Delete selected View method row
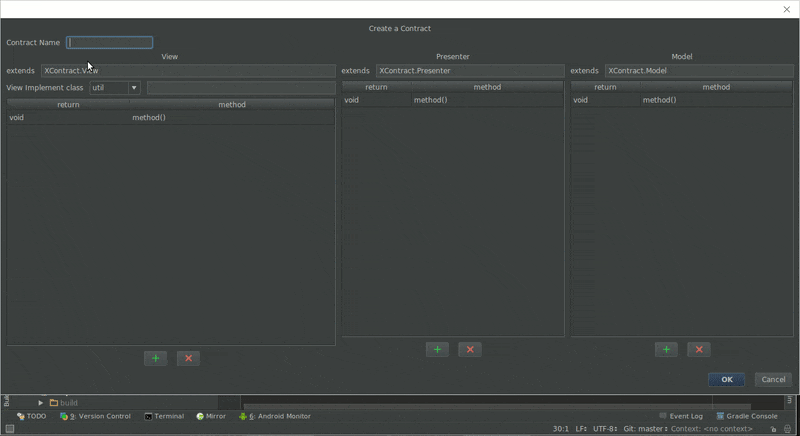The width and height of the screenshot is (800, 436). tap(188, 358)
